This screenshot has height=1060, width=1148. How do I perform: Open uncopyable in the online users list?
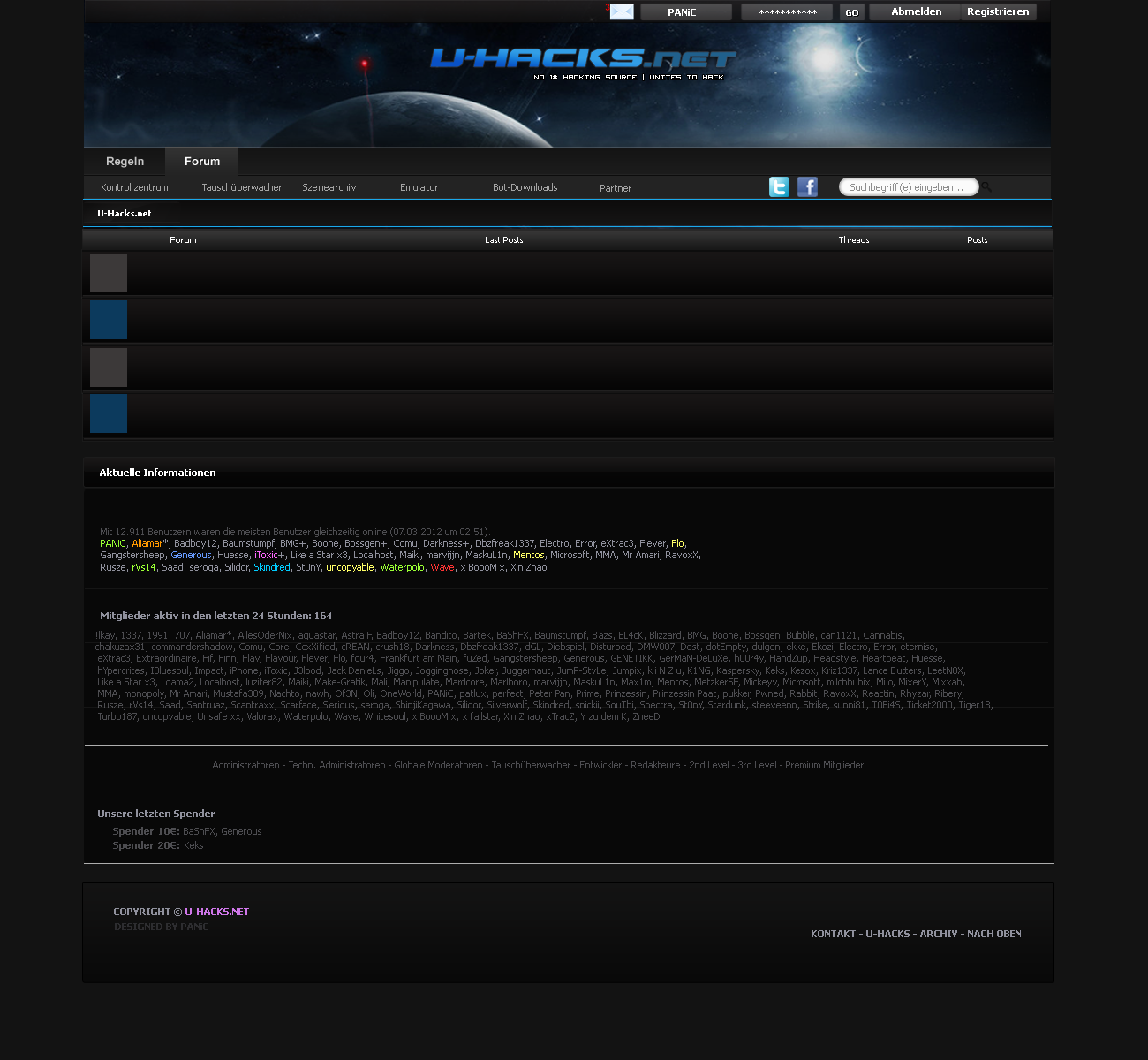pyautogui.click(x=351, y=567)
